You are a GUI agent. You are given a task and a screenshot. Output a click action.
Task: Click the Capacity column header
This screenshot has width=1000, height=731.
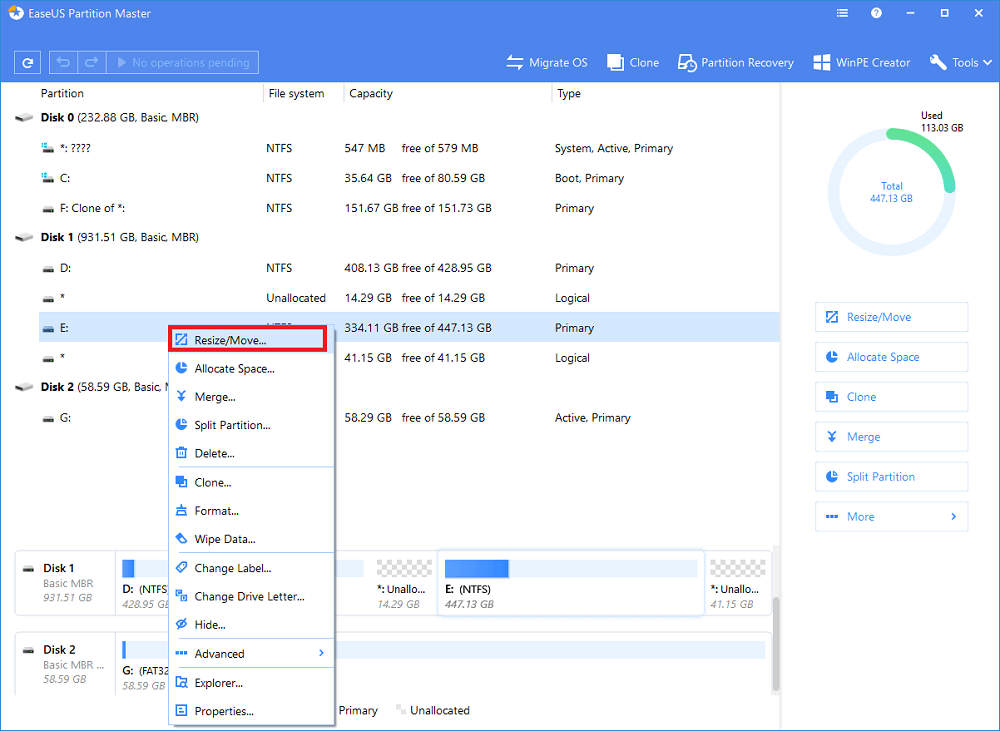point(371,93)
